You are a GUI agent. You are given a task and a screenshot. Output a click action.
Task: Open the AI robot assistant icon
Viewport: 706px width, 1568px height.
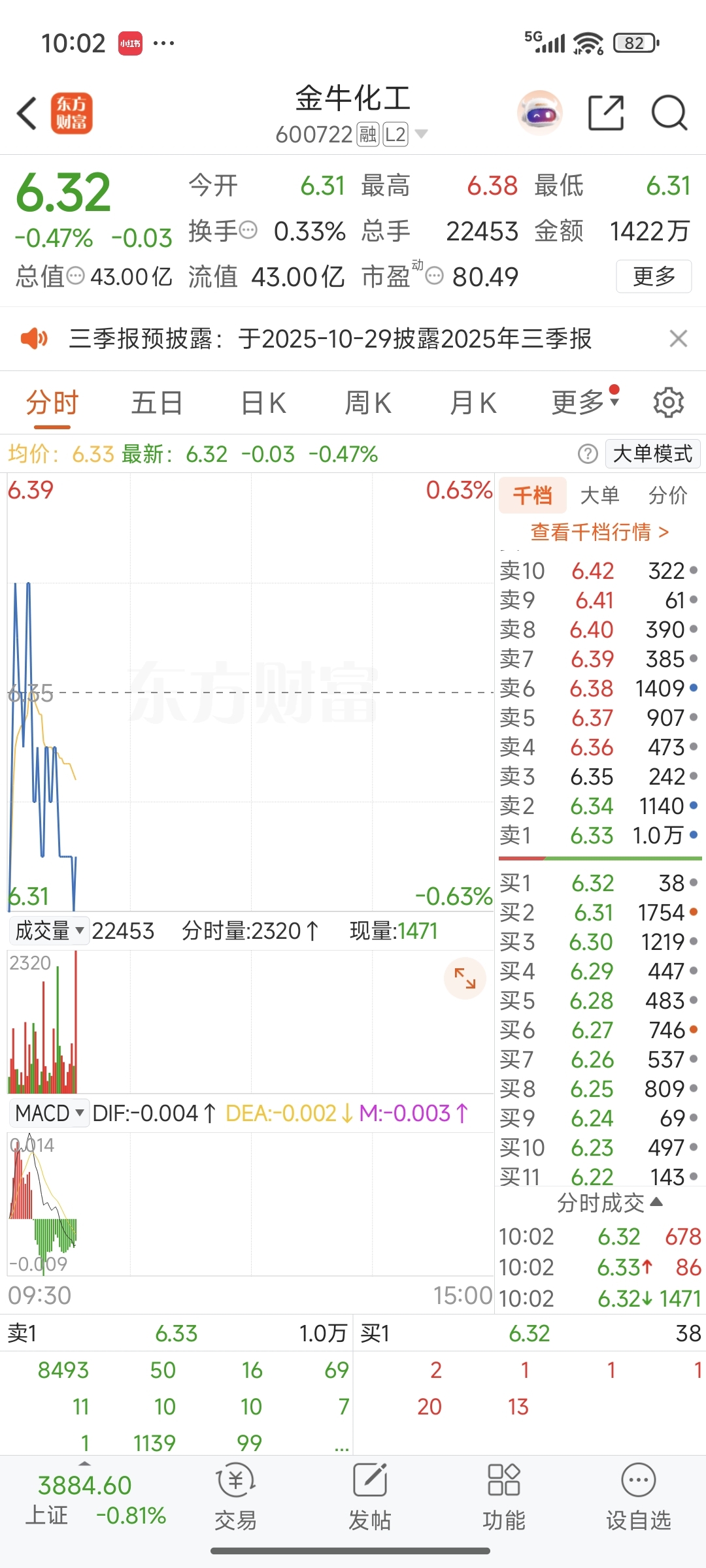pyautogui.click(x=540, y=113)
